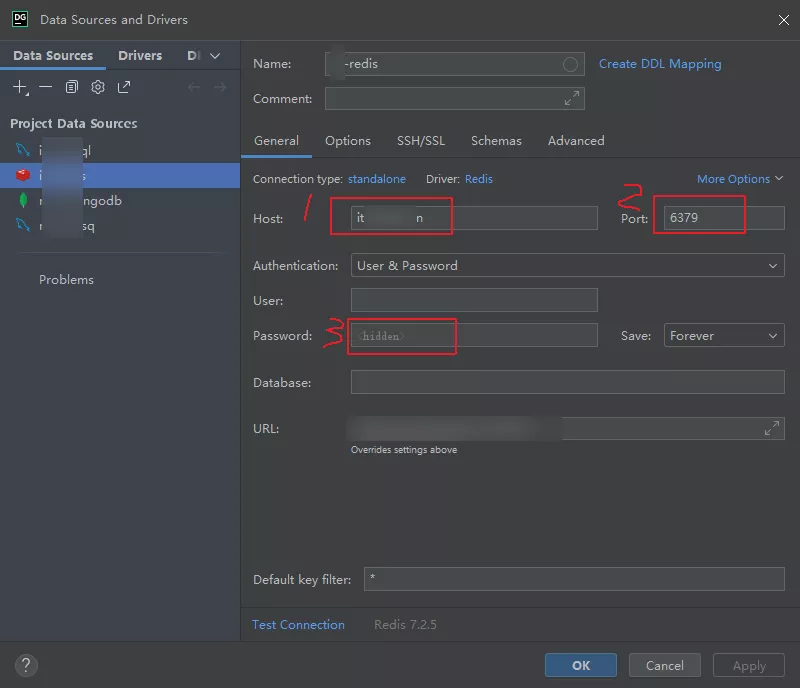Click the Redis driver link
The width and height of the screenshot is (800, 688).
point(479,179)
